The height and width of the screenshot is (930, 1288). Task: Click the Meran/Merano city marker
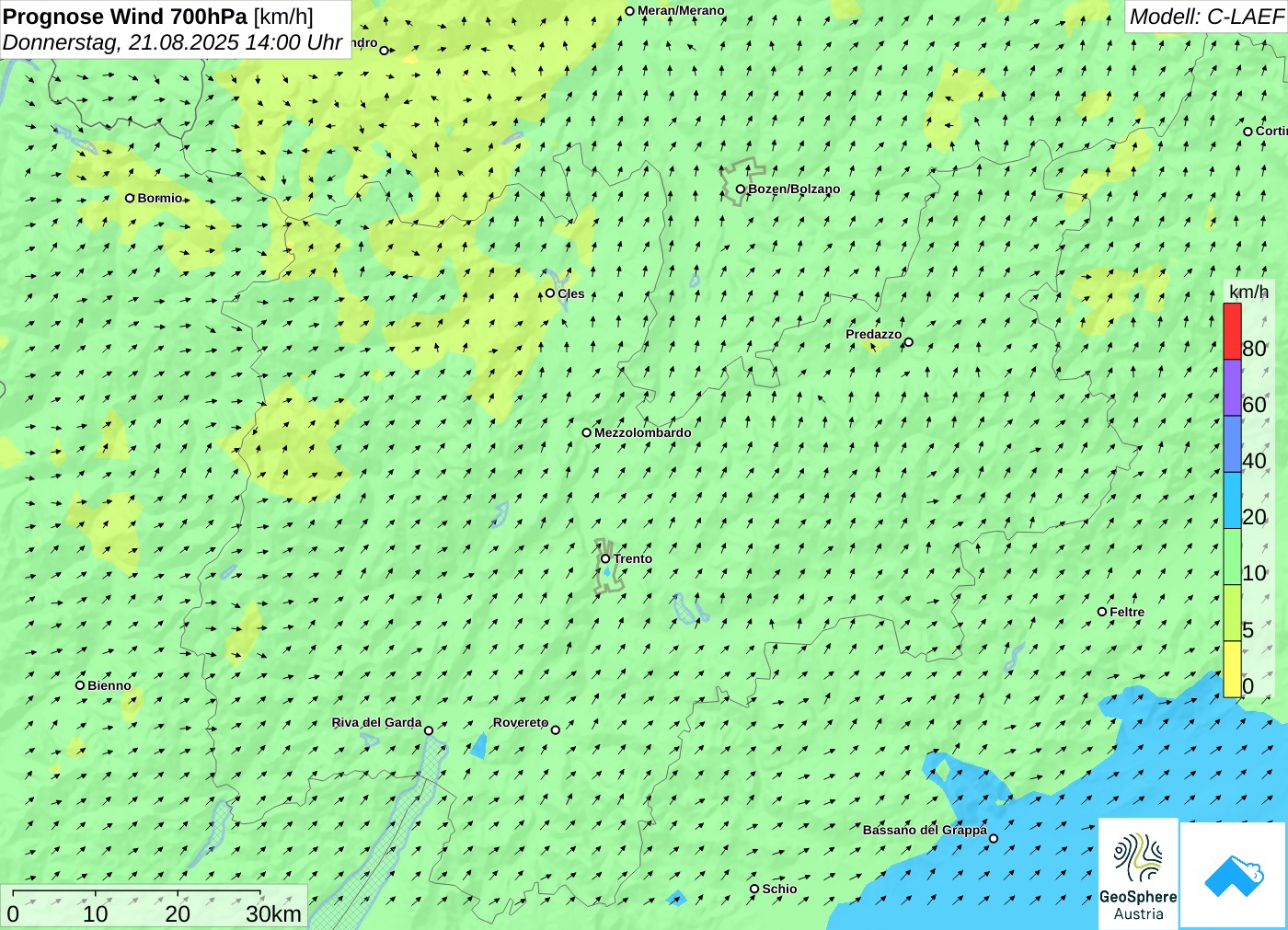[x=629, y=11]
